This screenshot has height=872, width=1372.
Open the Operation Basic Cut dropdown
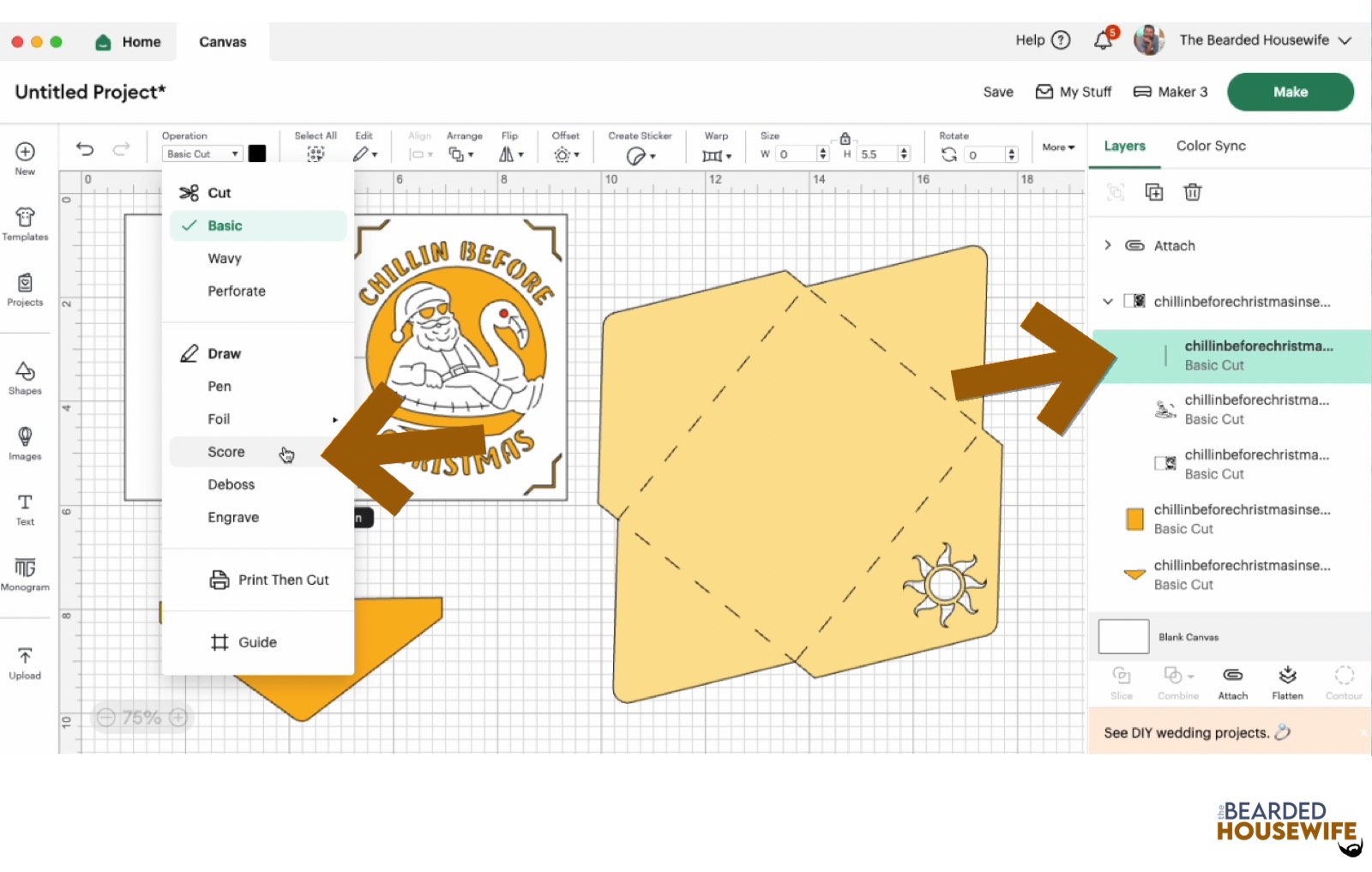(x=202, y=154)
